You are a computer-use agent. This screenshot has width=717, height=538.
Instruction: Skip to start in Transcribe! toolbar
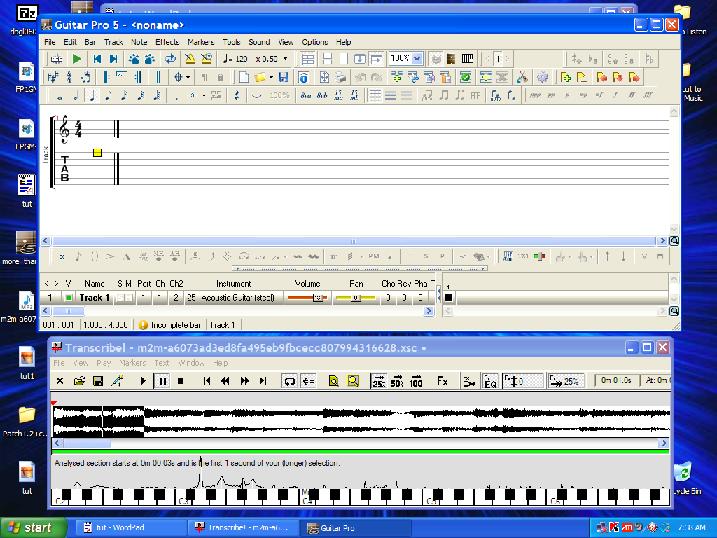[207, 381]
